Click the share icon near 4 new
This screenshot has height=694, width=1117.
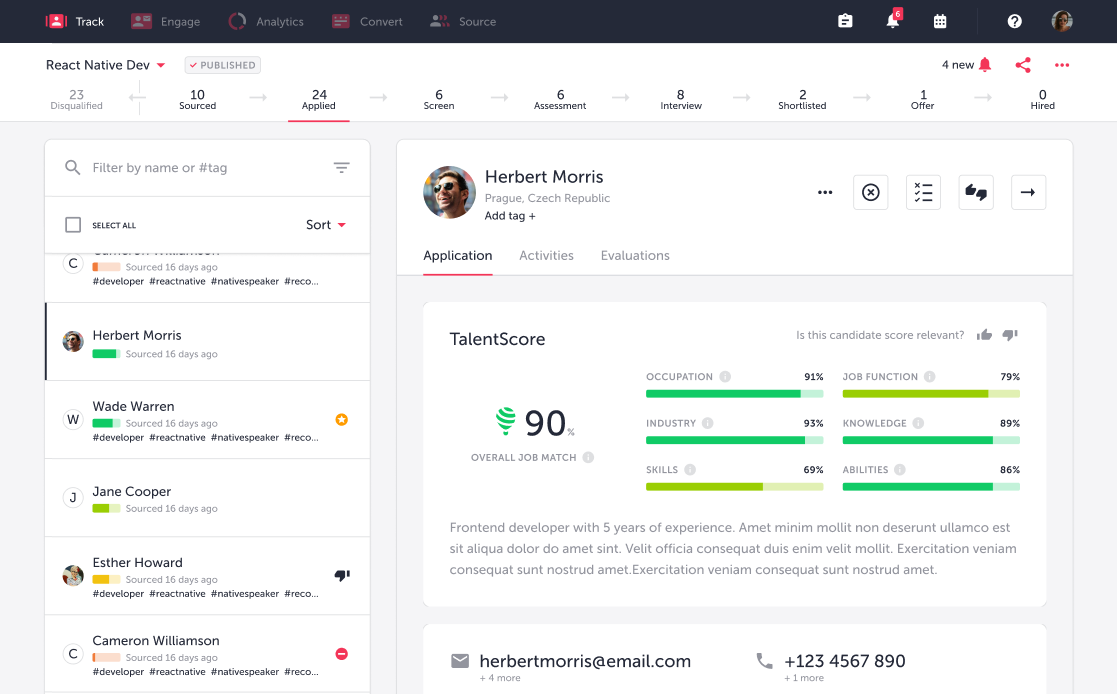tap(1022, 65)
